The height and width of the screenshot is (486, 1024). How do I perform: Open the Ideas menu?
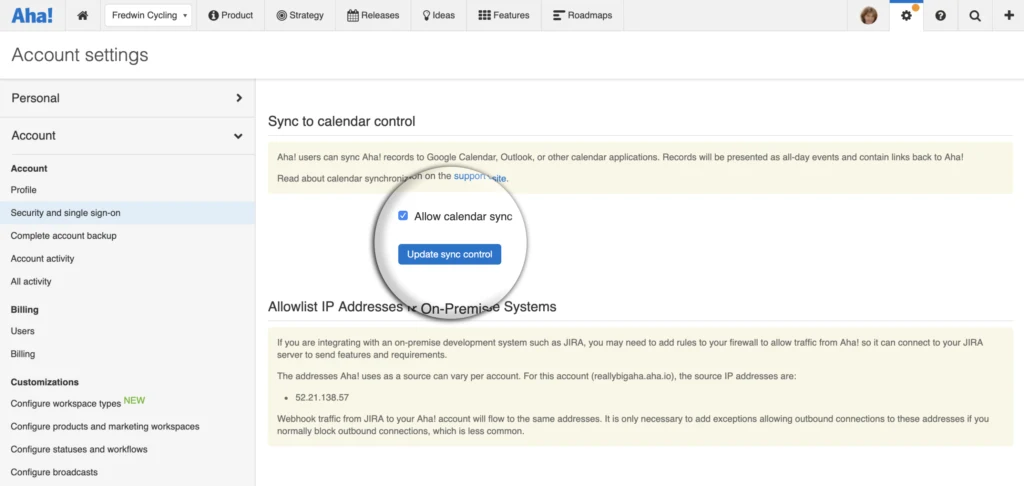click(x=439, y=15)
